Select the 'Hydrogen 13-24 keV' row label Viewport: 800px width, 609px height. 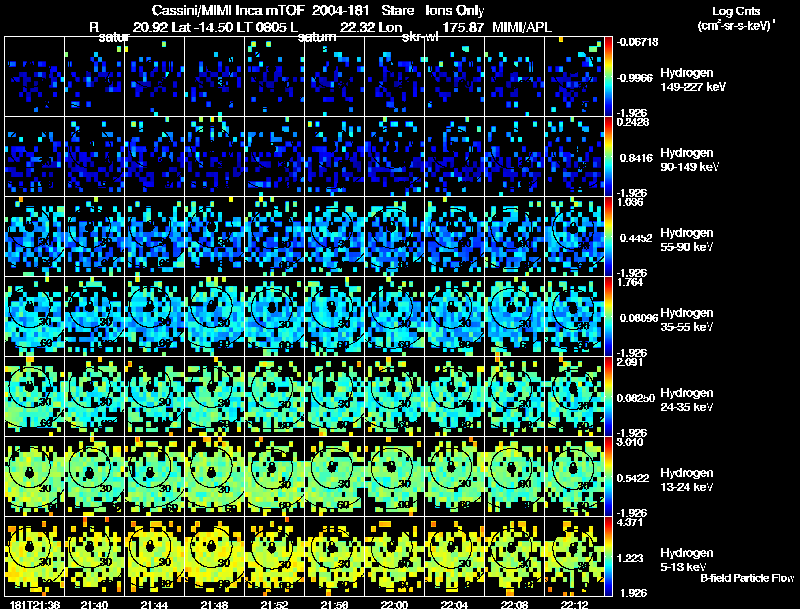click(x=687, y=480)
